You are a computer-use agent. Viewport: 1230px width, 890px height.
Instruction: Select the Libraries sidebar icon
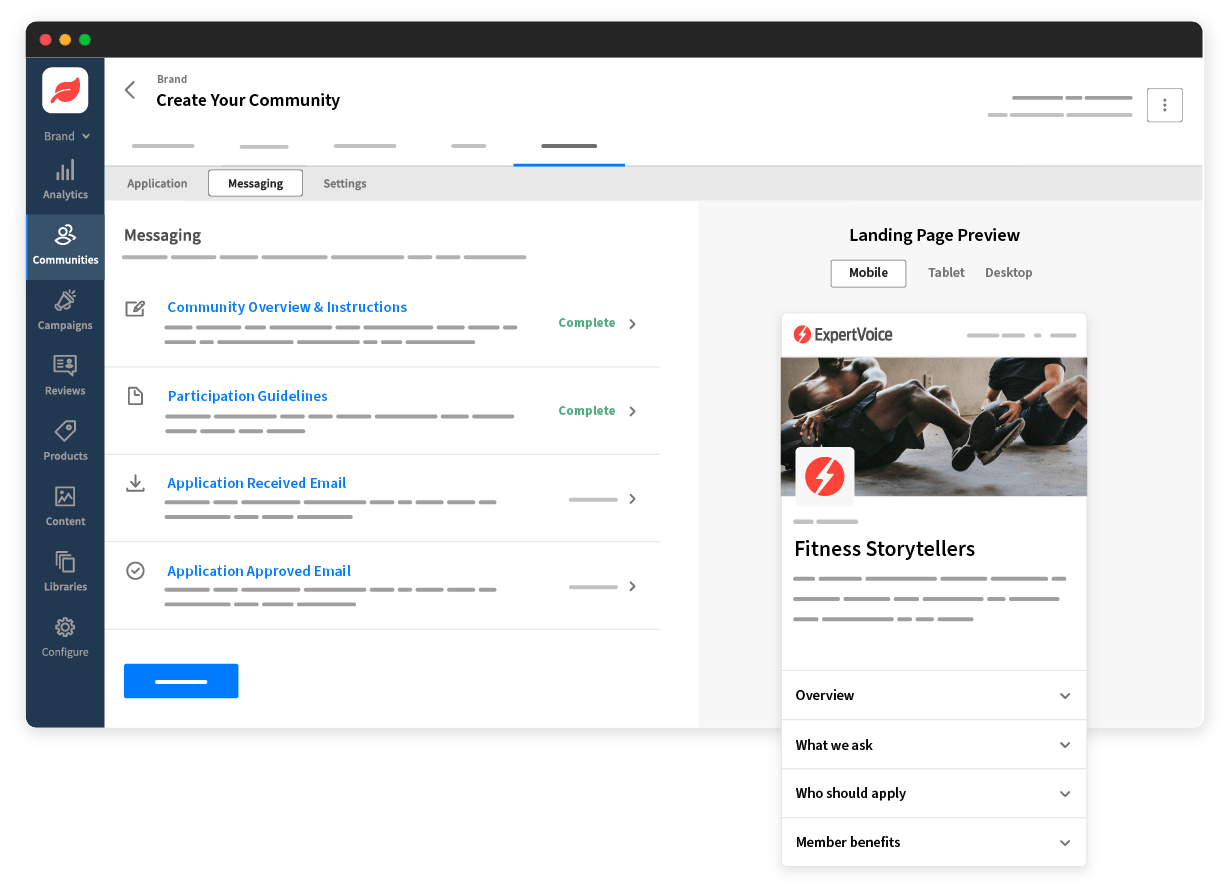[x=64, y=570]
